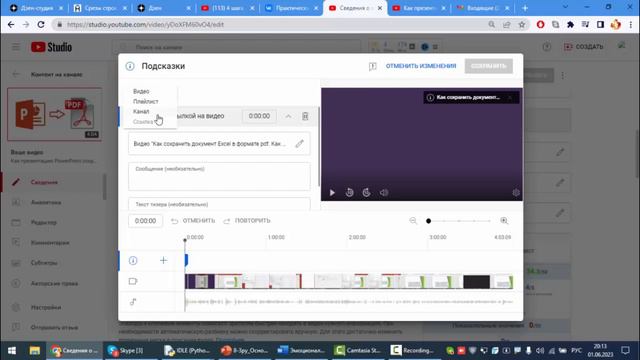Click the cards track info icon
This screenshot has width=640, height=360.
(133, 260)
